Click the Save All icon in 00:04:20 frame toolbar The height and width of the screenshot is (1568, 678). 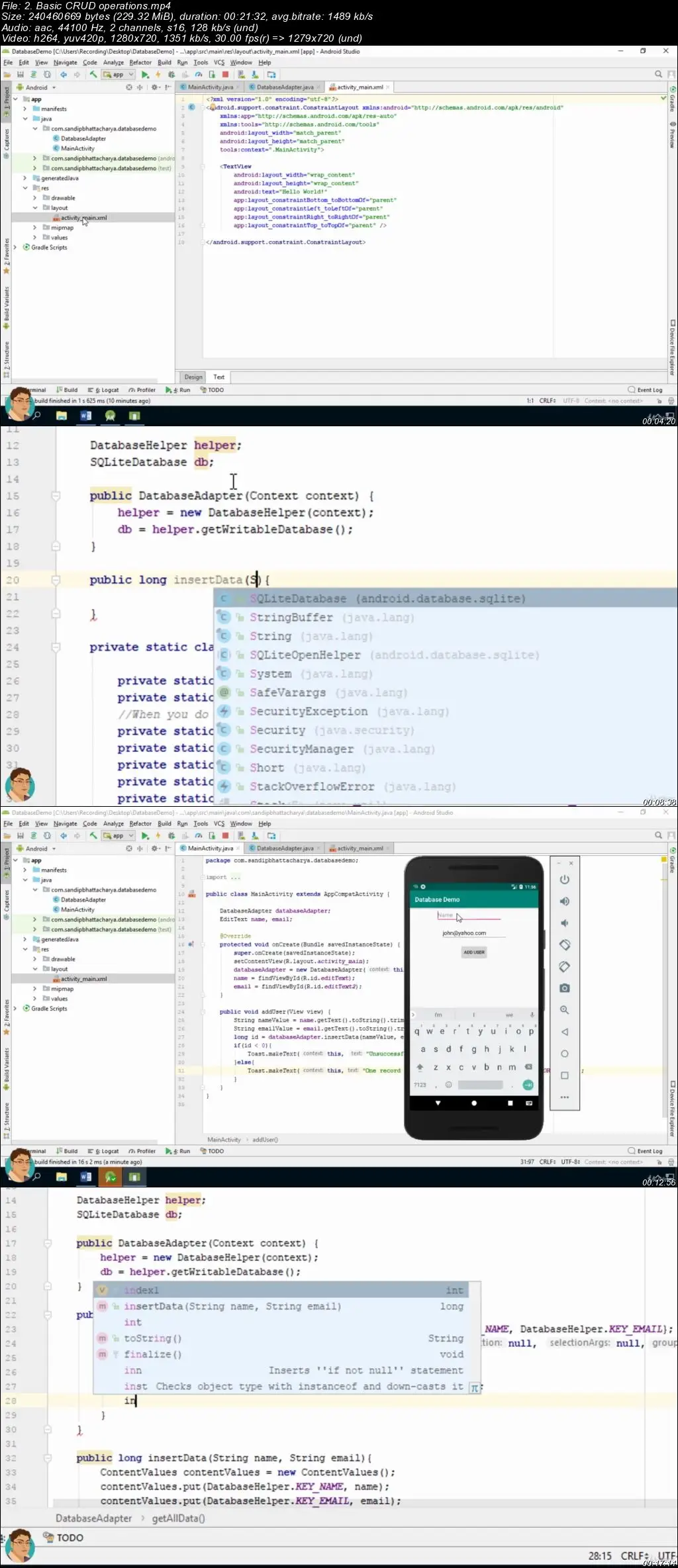click(x=21, y=75)
